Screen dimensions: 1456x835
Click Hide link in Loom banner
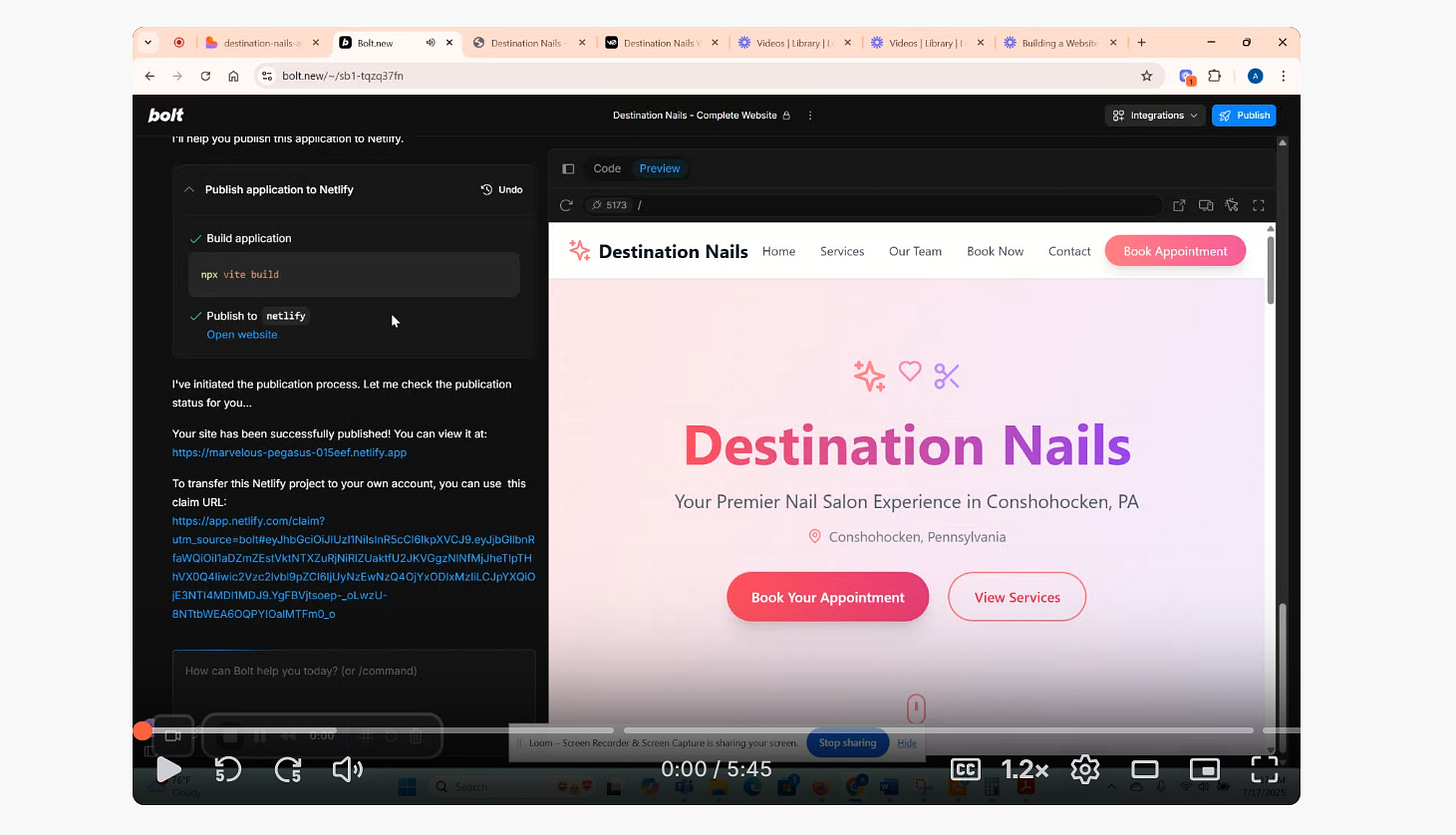907,743
